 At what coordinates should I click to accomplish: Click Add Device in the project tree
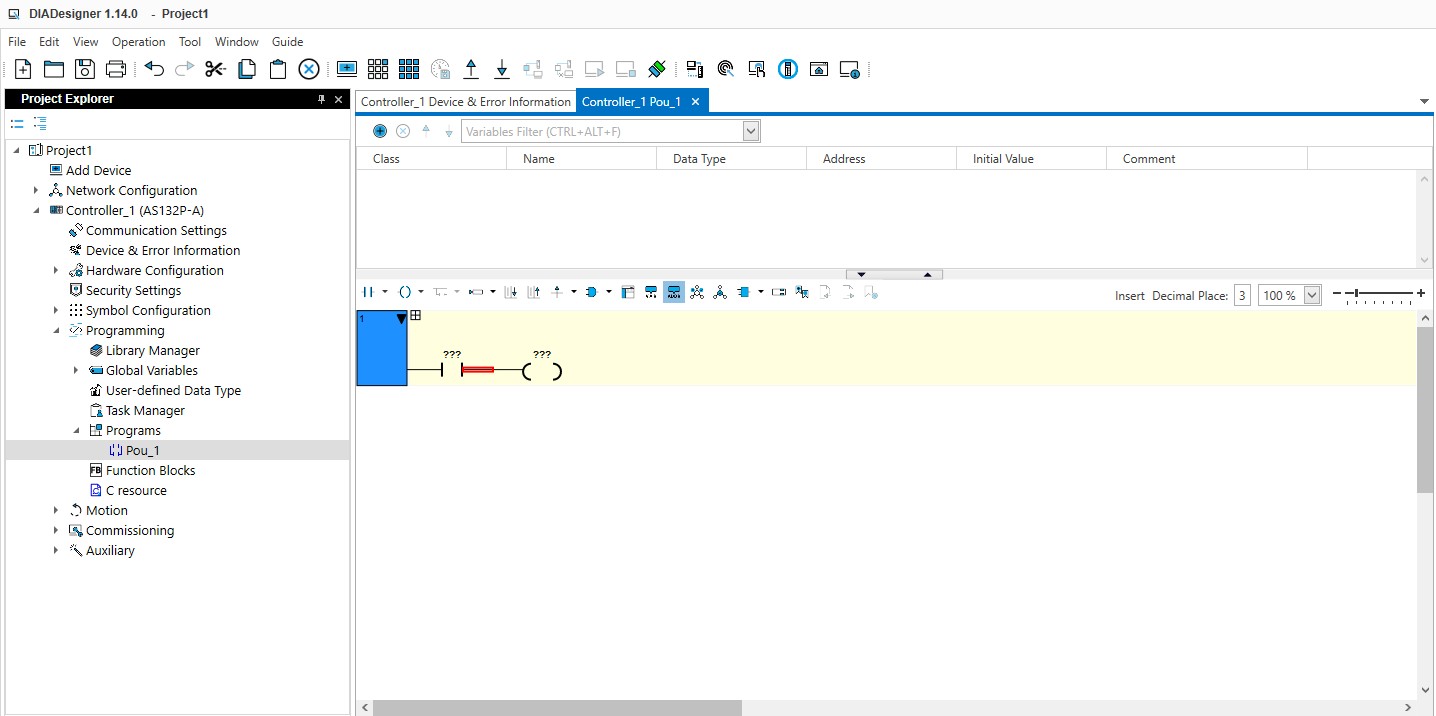click(98, 170)
